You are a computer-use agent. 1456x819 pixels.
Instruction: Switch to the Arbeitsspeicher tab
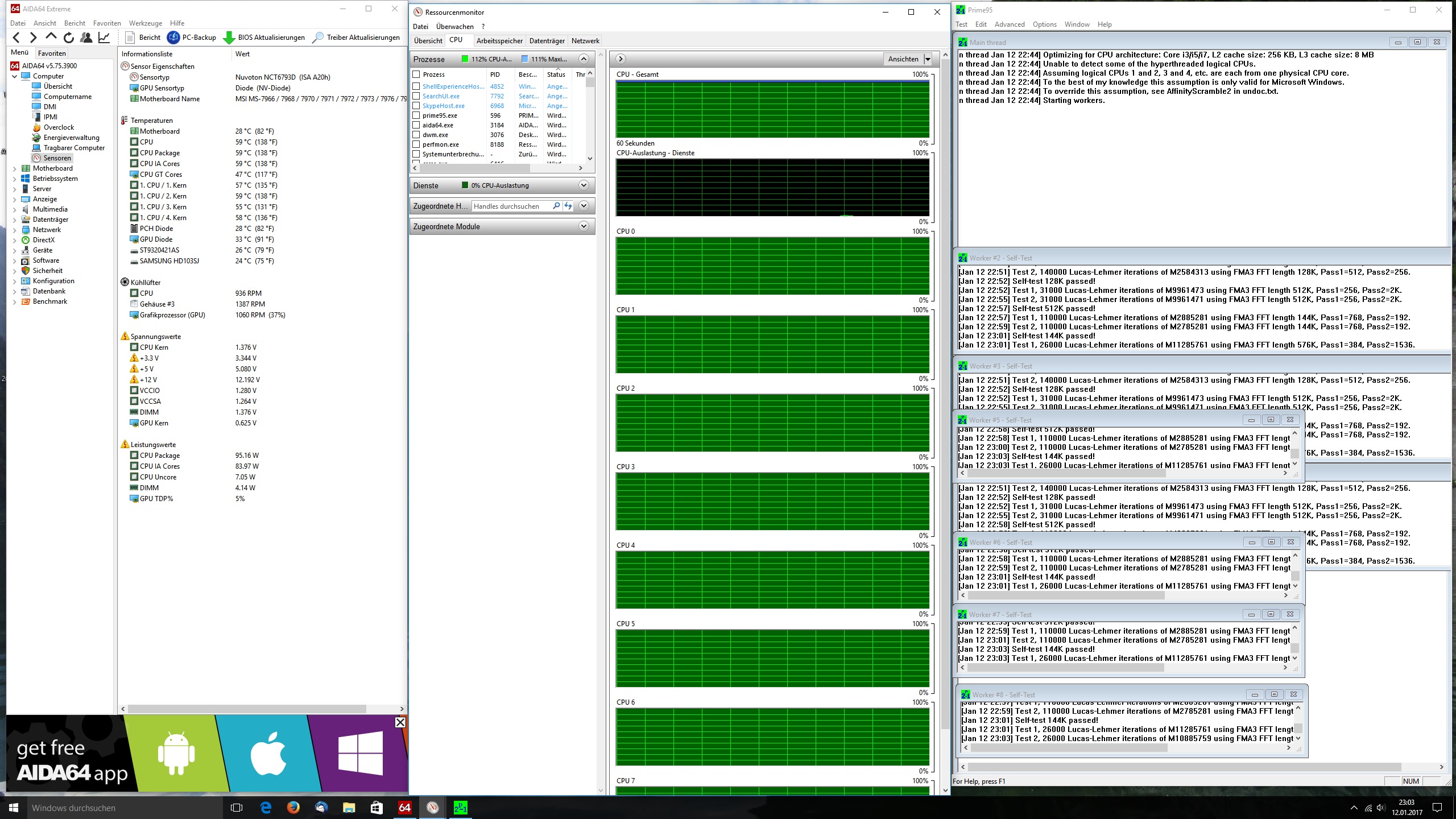[499, 41]
